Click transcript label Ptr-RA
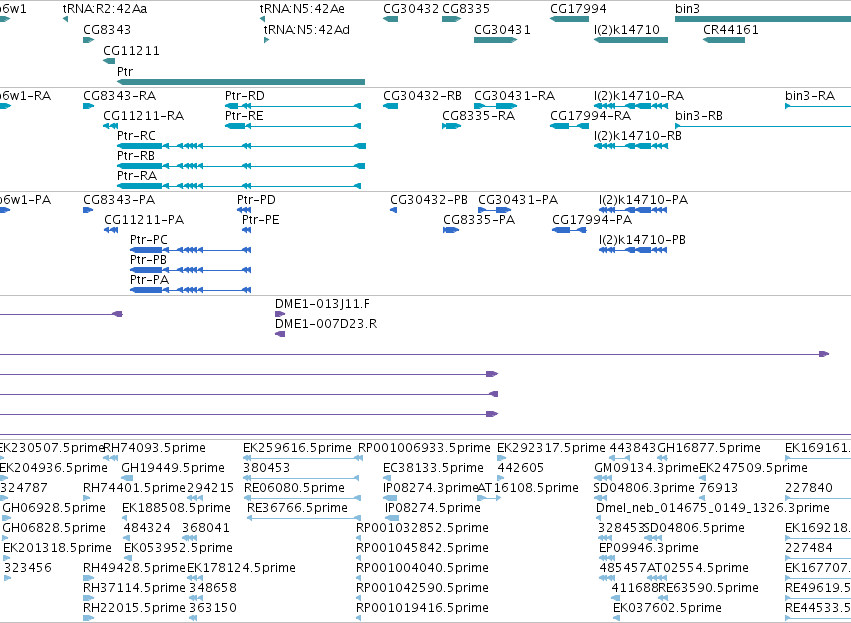The width and height of the screenshot is (851, 623). [x=137, y=176]
